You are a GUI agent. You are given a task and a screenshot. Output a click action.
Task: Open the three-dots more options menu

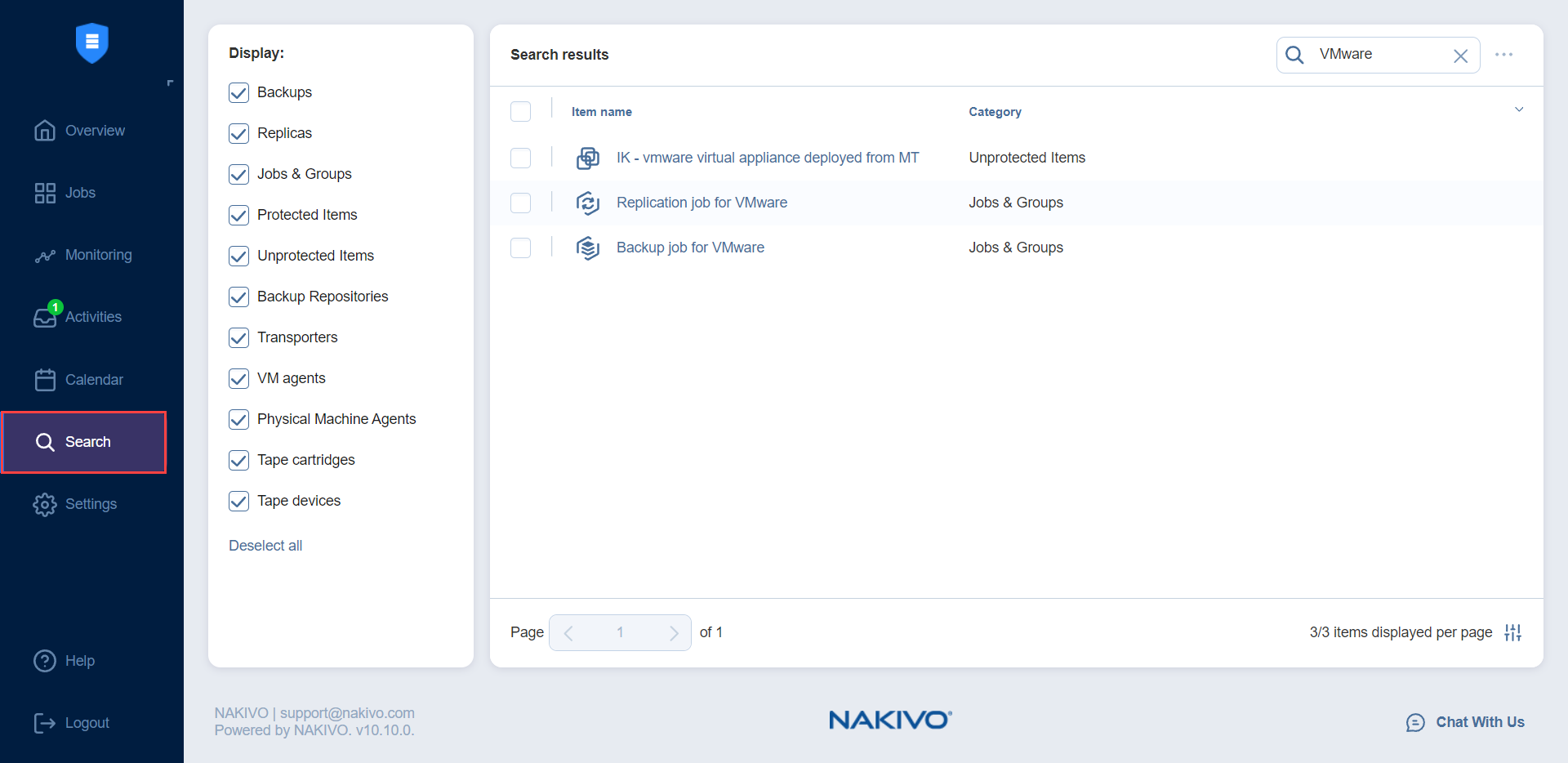[x=1504, y=55]
